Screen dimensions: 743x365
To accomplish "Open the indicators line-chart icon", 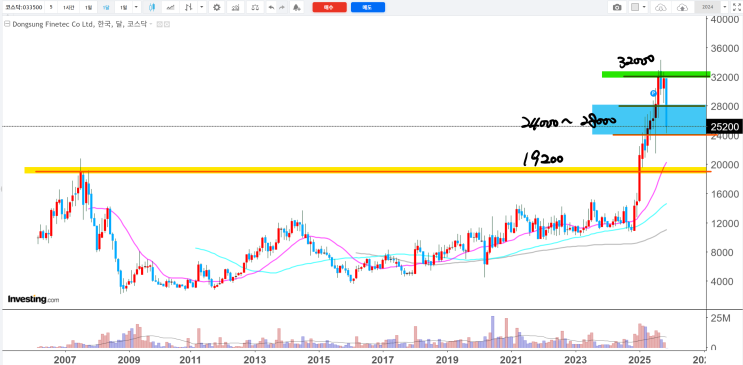I will (x=170, y=8).
